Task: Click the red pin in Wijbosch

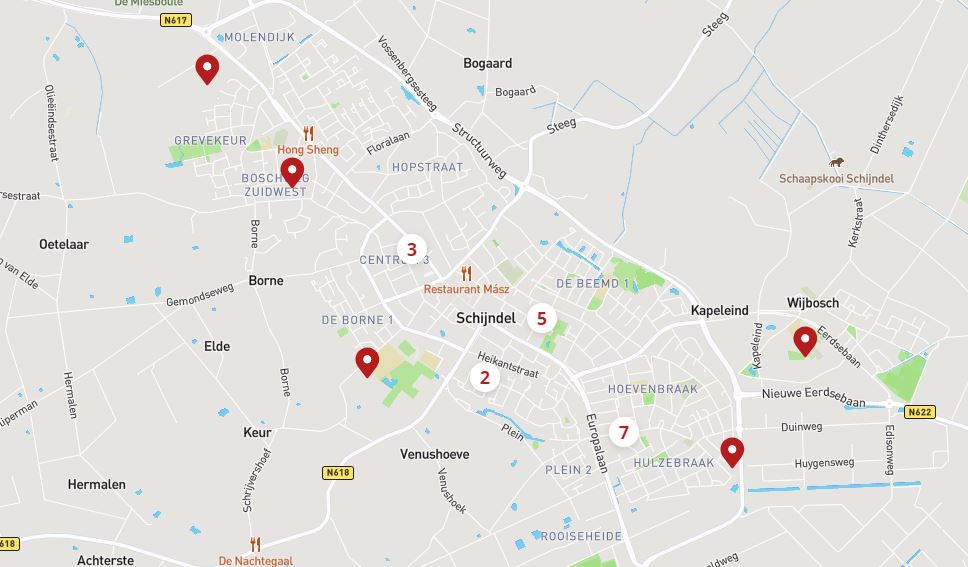Action: click(805, 341)
